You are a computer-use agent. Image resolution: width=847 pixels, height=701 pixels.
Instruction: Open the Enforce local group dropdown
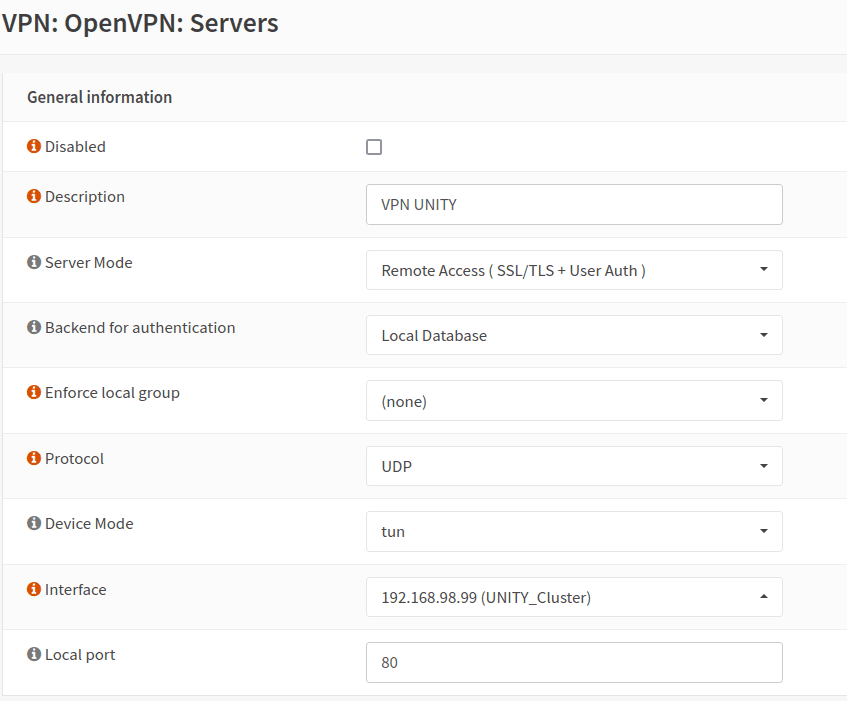click(x=574, y=401)
